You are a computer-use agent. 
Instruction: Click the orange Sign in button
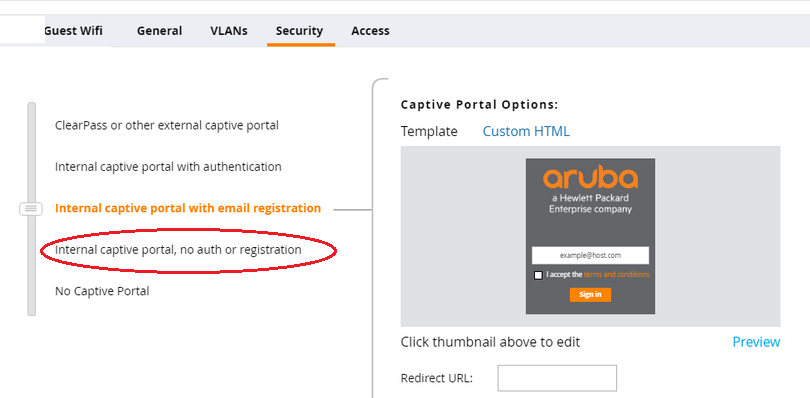point(590,295)
